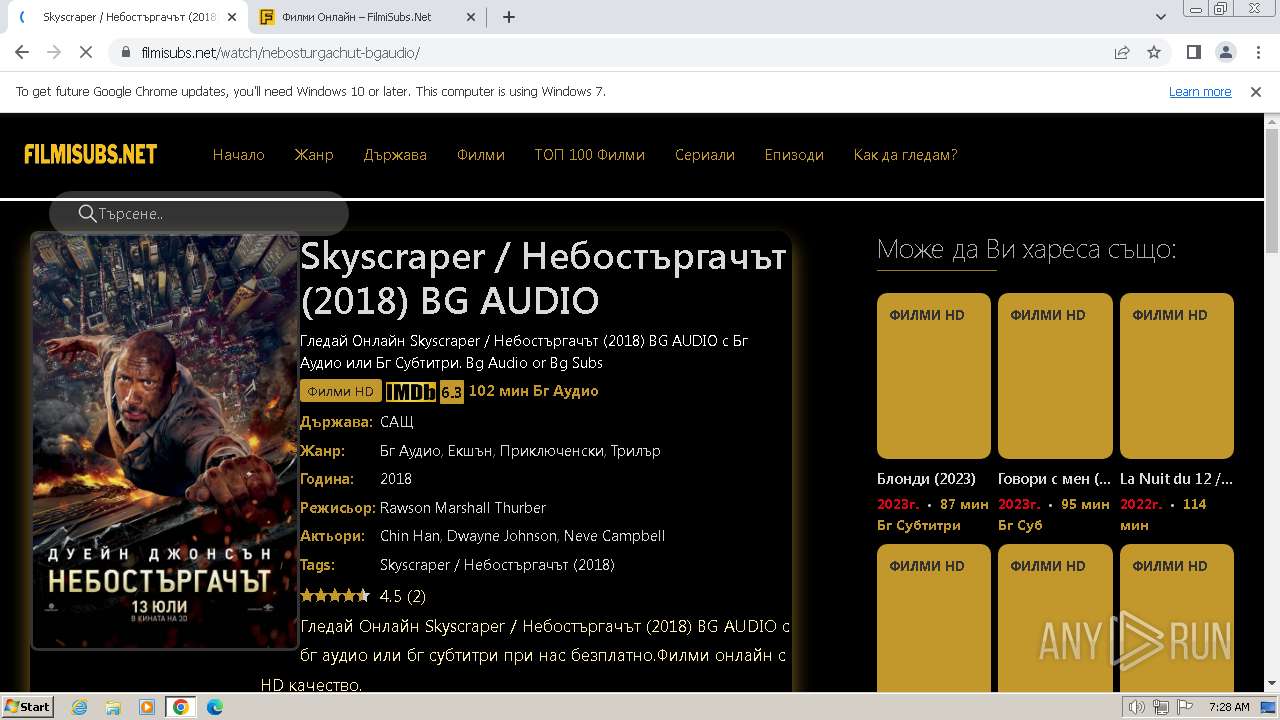Open the Windows Start button
This screenshot has height=720, width=1280.
[28, 707]
